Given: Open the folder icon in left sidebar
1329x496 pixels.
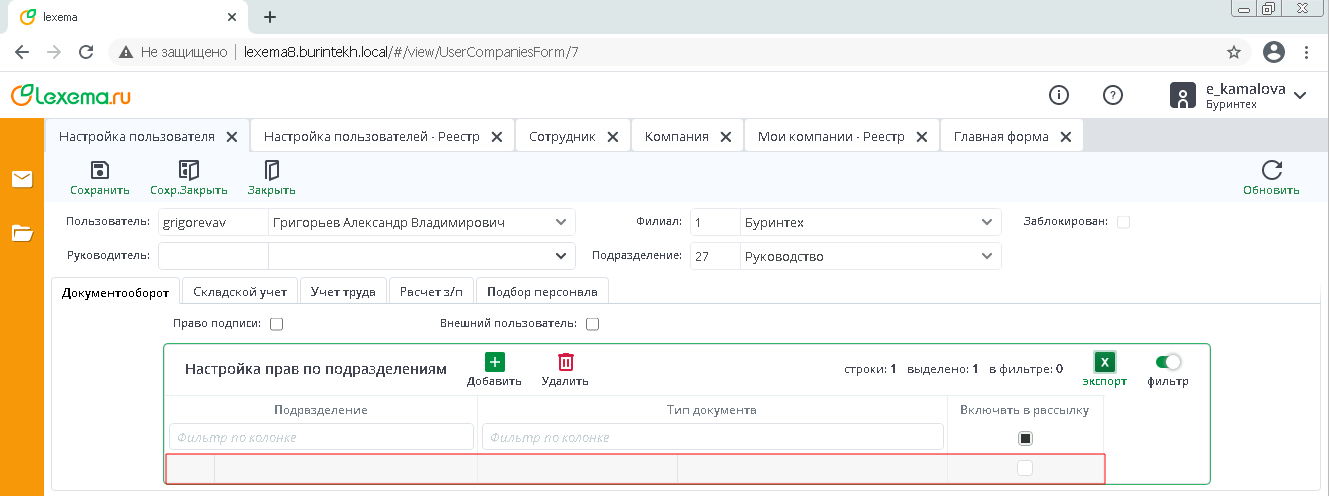Looking at the screenshot, I should point(22,233).
